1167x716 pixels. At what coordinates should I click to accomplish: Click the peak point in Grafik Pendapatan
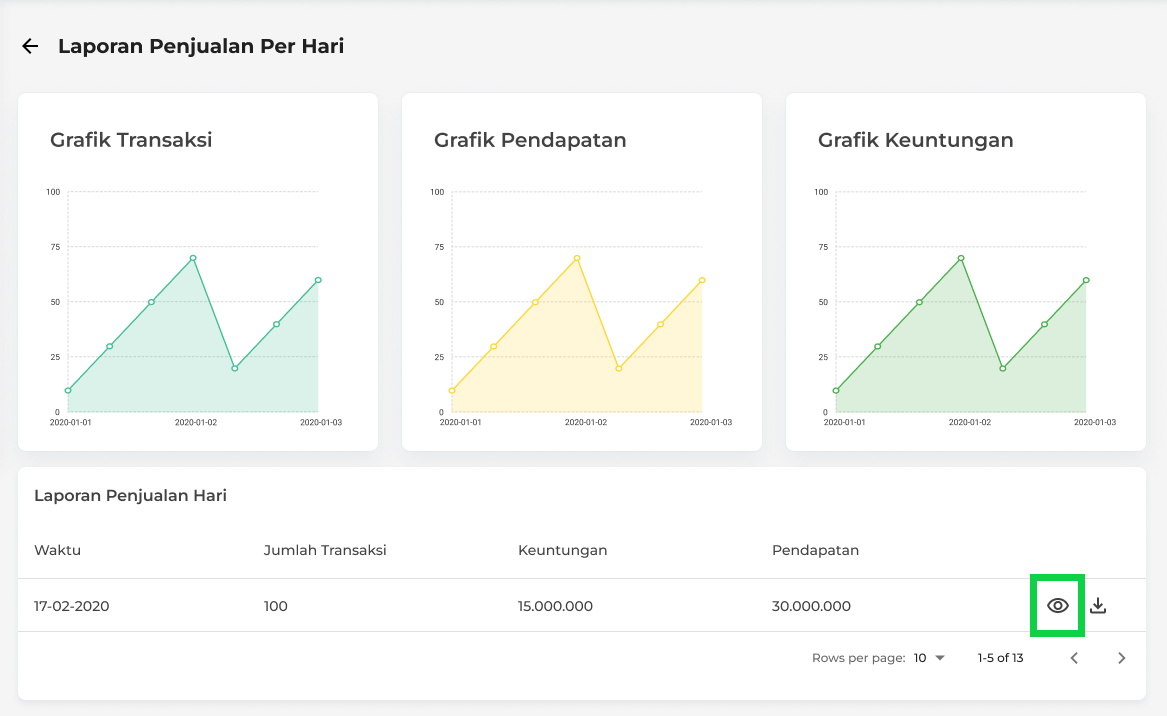(577, 258)
